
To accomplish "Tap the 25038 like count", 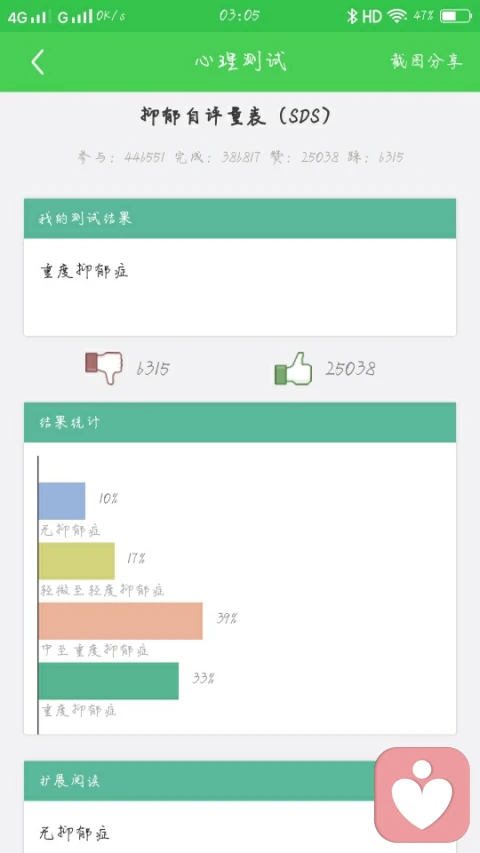I will click(x=350, y=369).
